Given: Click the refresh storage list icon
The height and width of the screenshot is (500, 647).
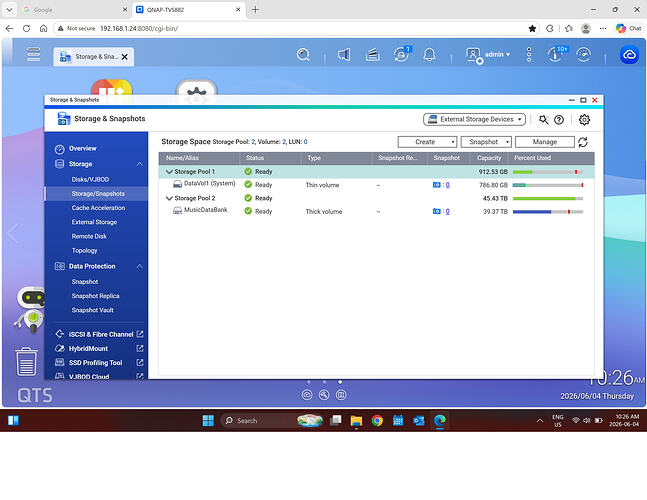Looking at the screenshot, I should click(x=583, y=142).
